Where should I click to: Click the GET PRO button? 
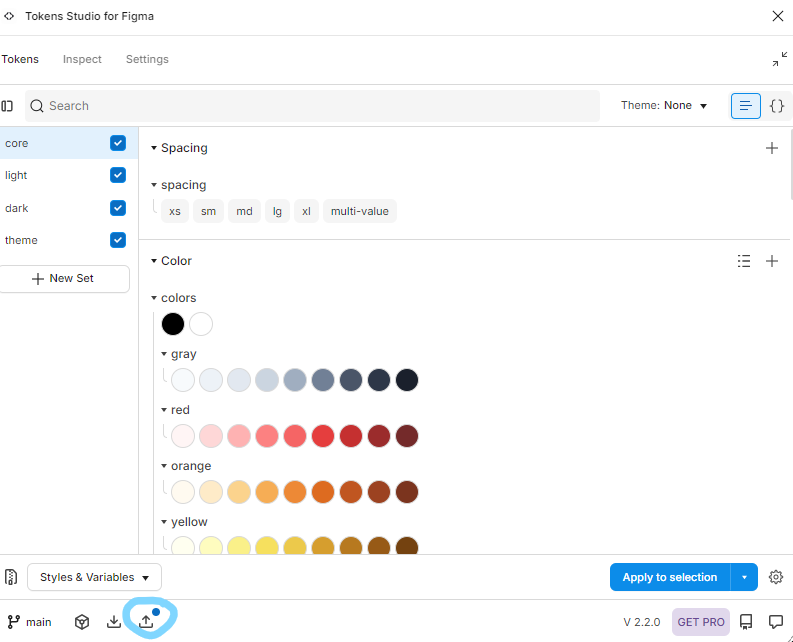pyautogui.click(x=701, y=622)
